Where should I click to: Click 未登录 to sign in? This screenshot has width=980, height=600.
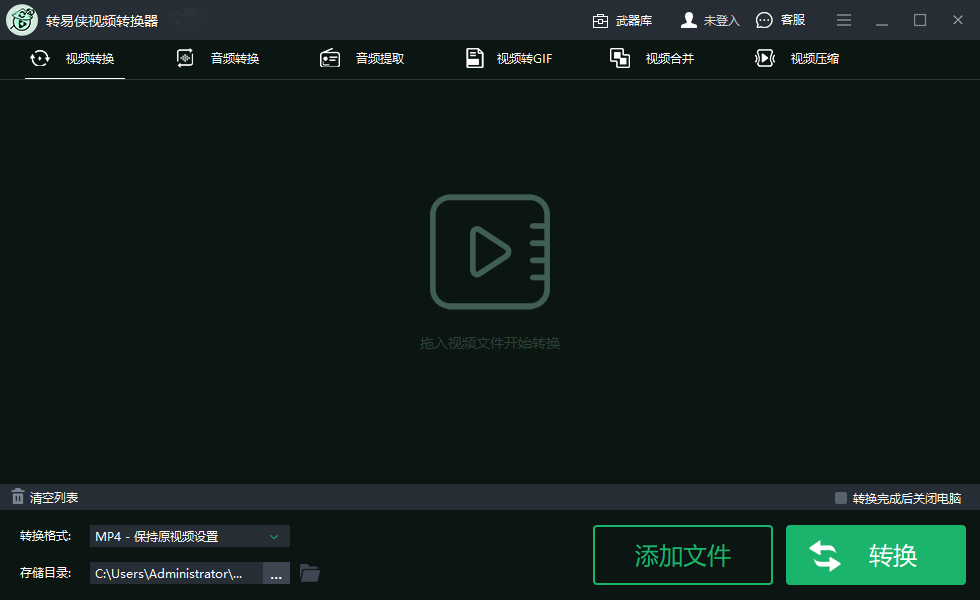[710, 19]
